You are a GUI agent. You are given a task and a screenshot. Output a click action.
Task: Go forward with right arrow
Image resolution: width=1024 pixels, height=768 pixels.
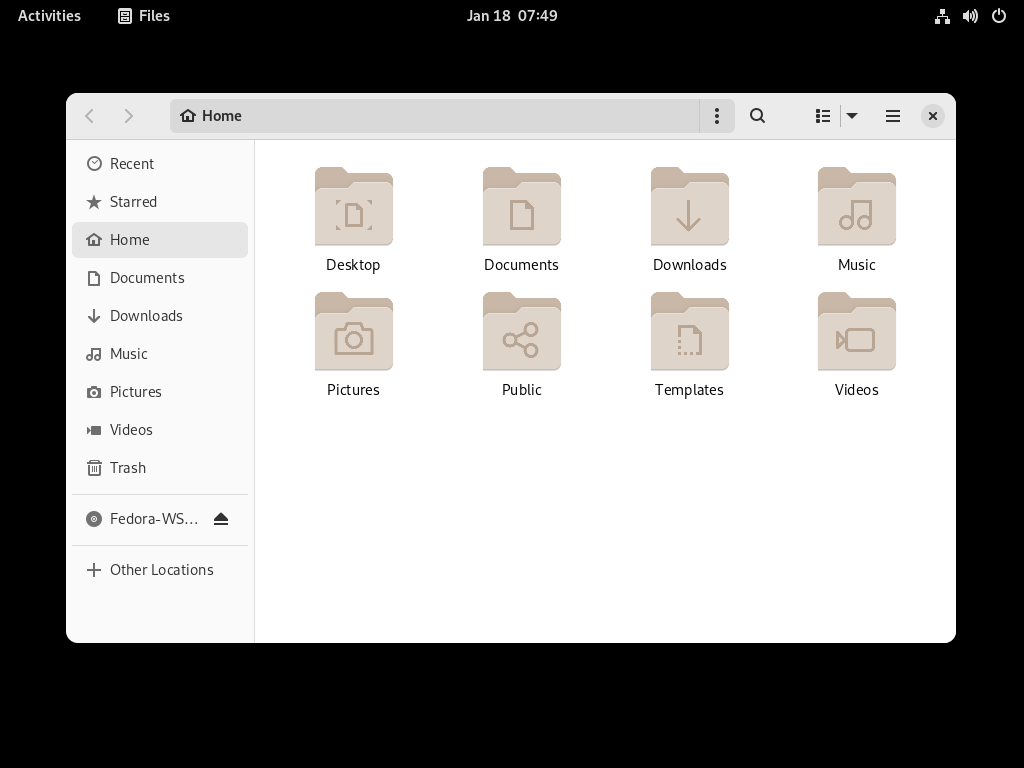click(x=129, y=116)
